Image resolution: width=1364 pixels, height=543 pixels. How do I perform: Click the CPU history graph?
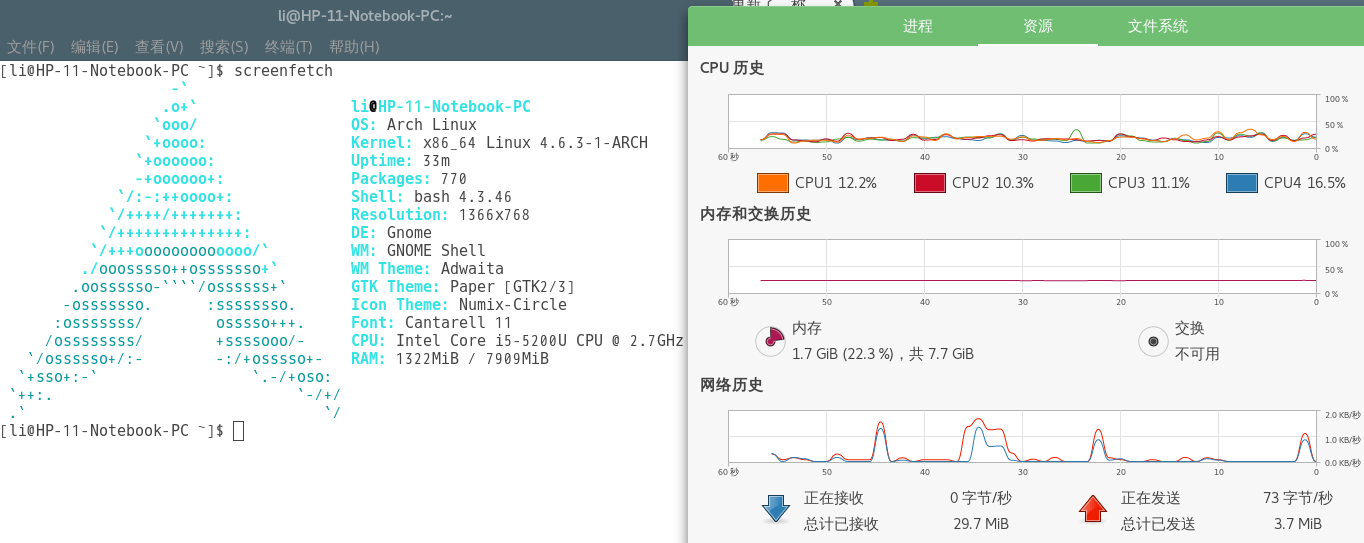1023,122
